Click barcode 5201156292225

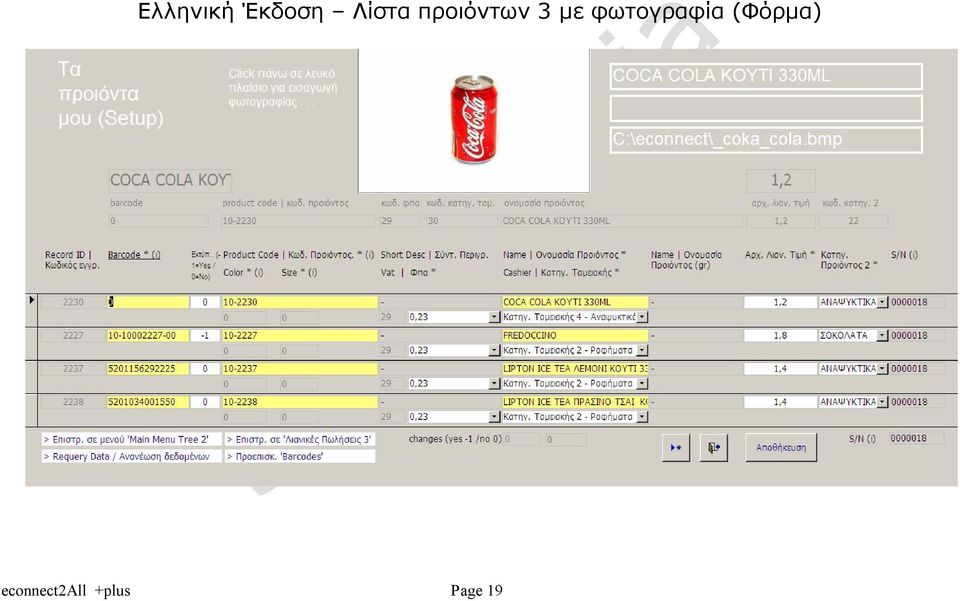(148, 368)
